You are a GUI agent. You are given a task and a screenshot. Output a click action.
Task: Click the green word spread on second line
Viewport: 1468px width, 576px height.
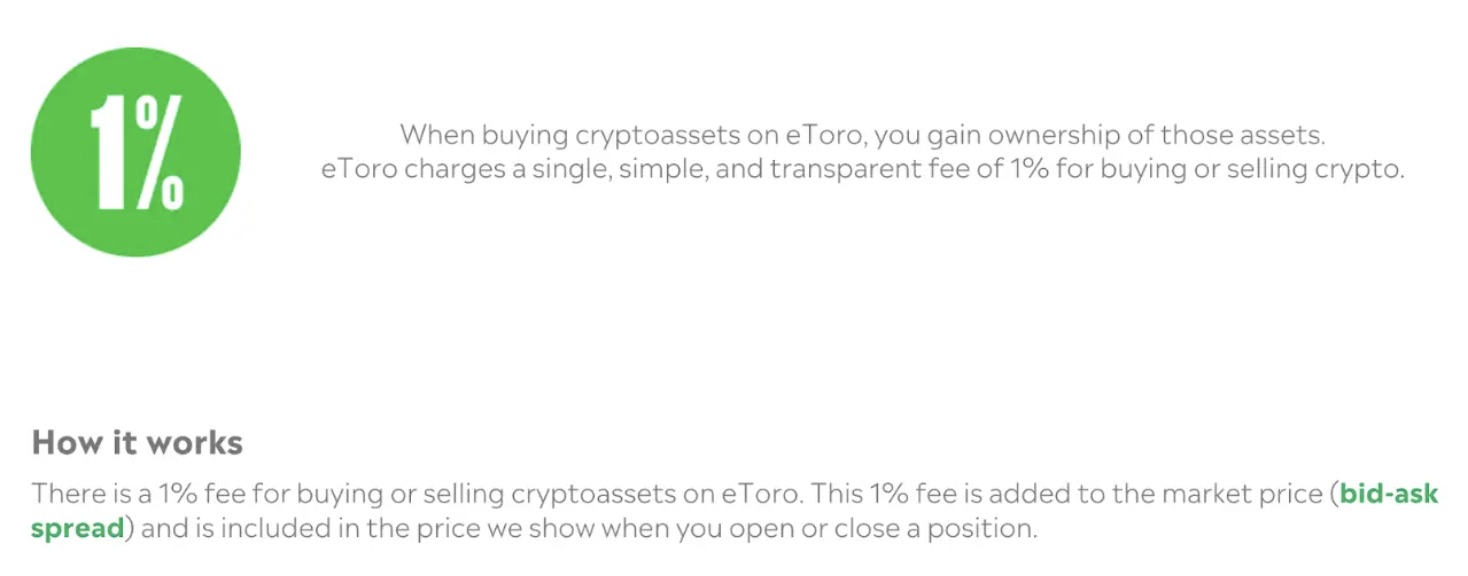[x=78, y=529]
